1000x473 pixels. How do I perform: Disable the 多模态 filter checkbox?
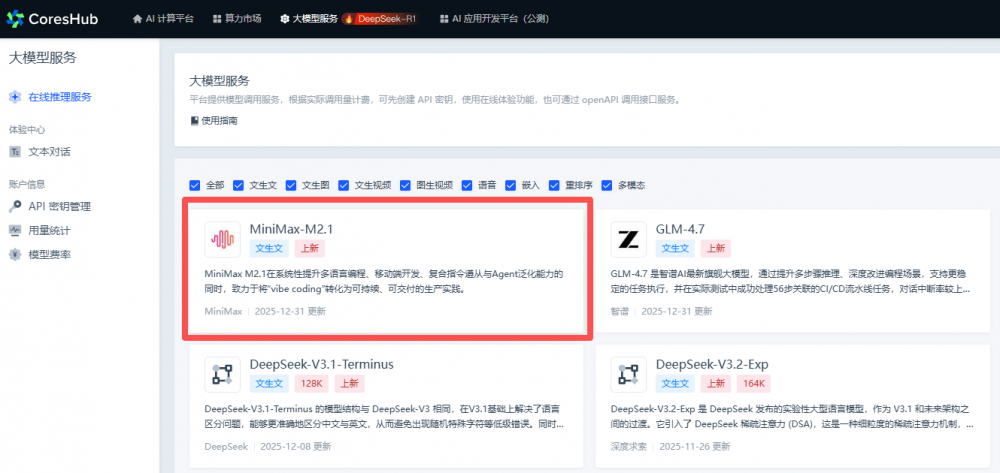pyautogui.click(x=607, y=185)
